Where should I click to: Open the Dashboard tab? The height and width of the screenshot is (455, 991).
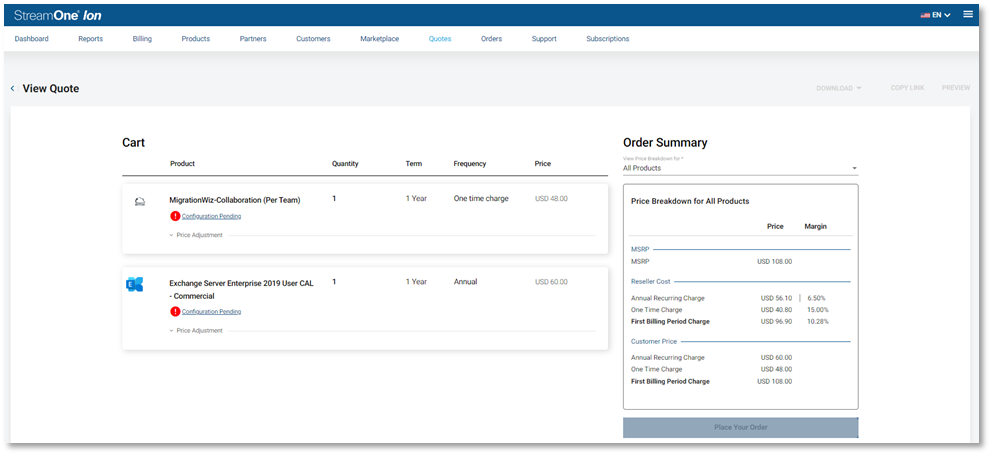pyautogui.click(x=32, y=39)
